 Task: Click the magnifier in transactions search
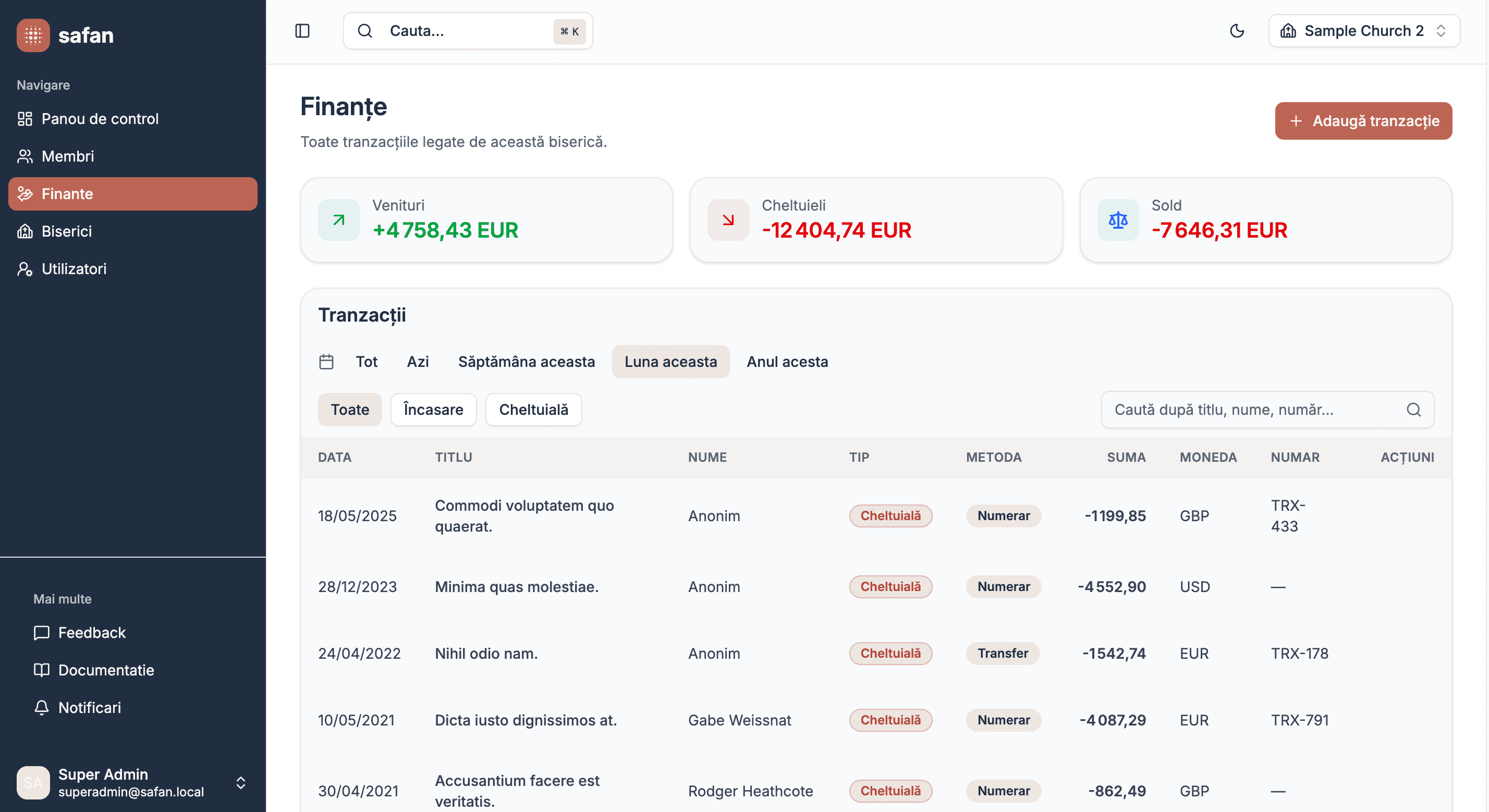tap(1413, 410)
